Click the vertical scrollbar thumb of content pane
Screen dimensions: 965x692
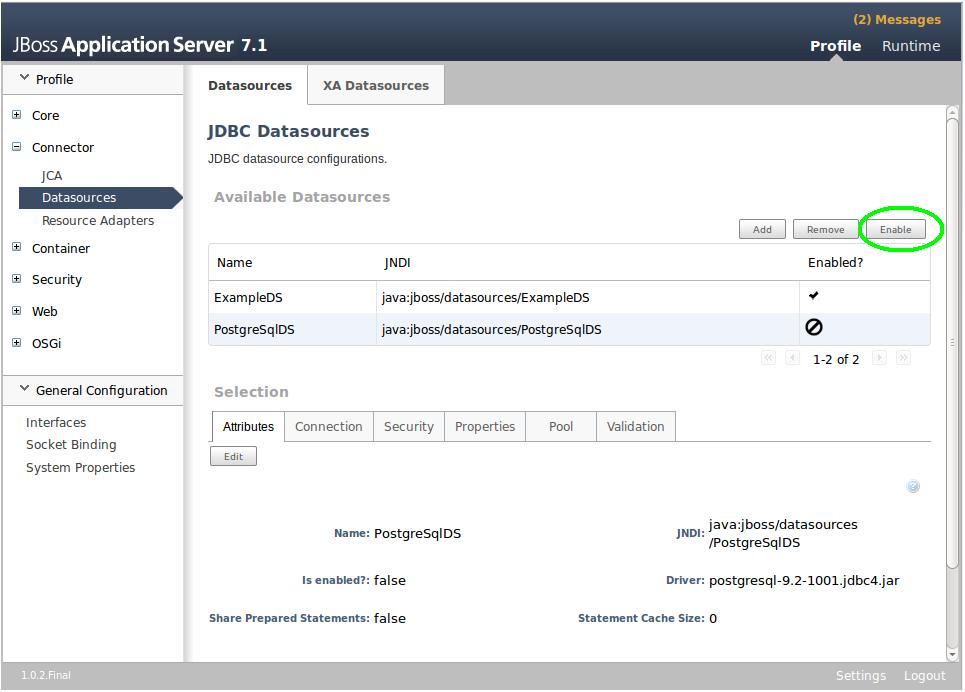952,344
